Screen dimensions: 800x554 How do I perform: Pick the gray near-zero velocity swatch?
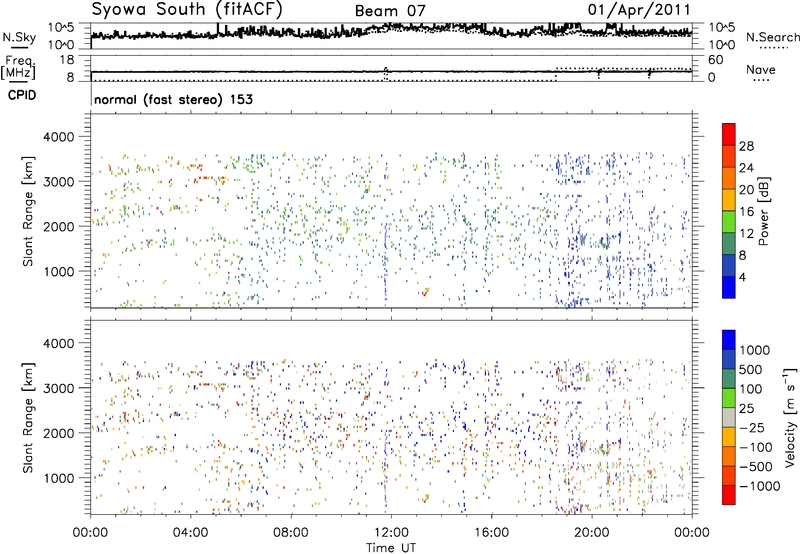point(729,417)
